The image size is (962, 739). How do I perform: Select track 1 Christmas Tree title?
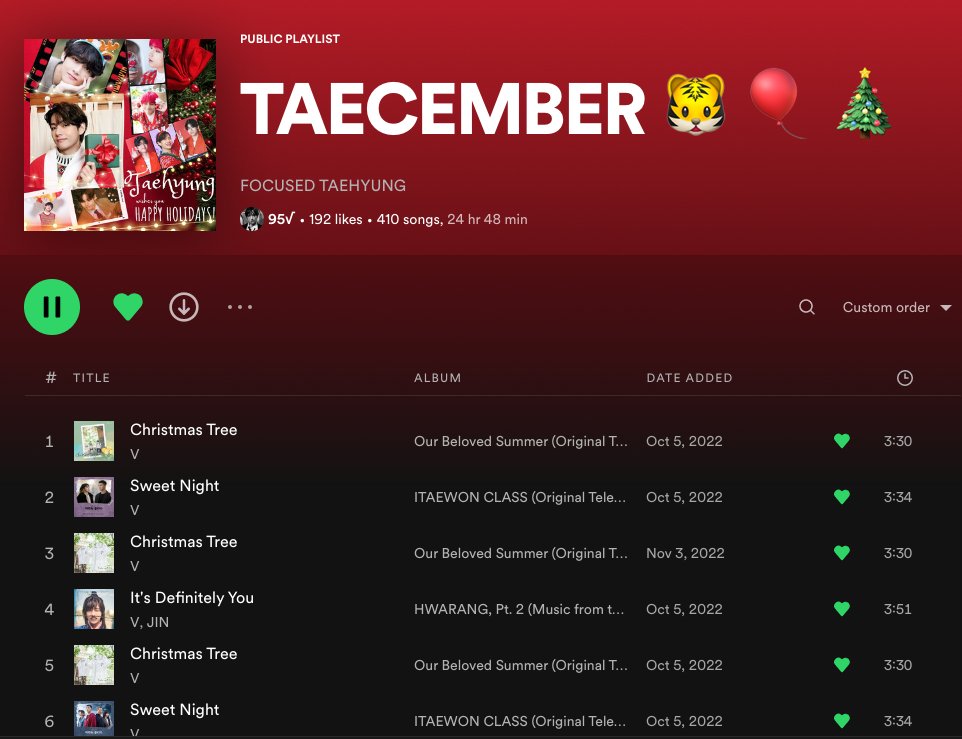[183, 429]
